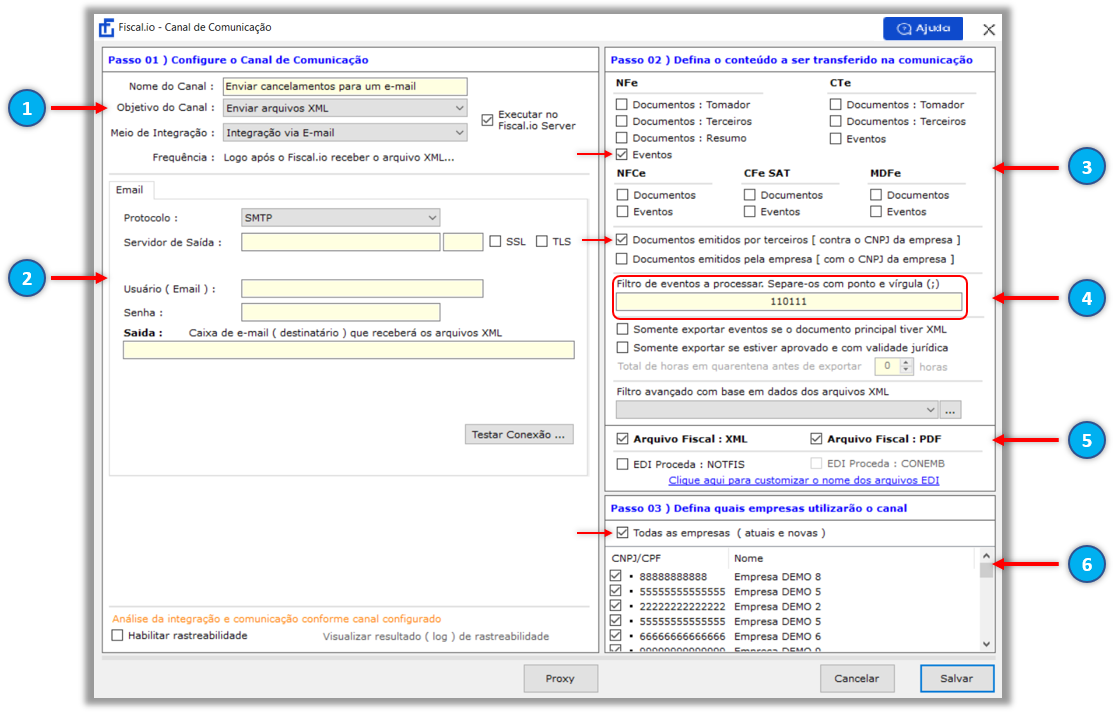Open Visualizar resultado (log) de rastreabilidade
Image resolution: width=1117 pixels, height=712 pixels.
[x=436, y=636]
